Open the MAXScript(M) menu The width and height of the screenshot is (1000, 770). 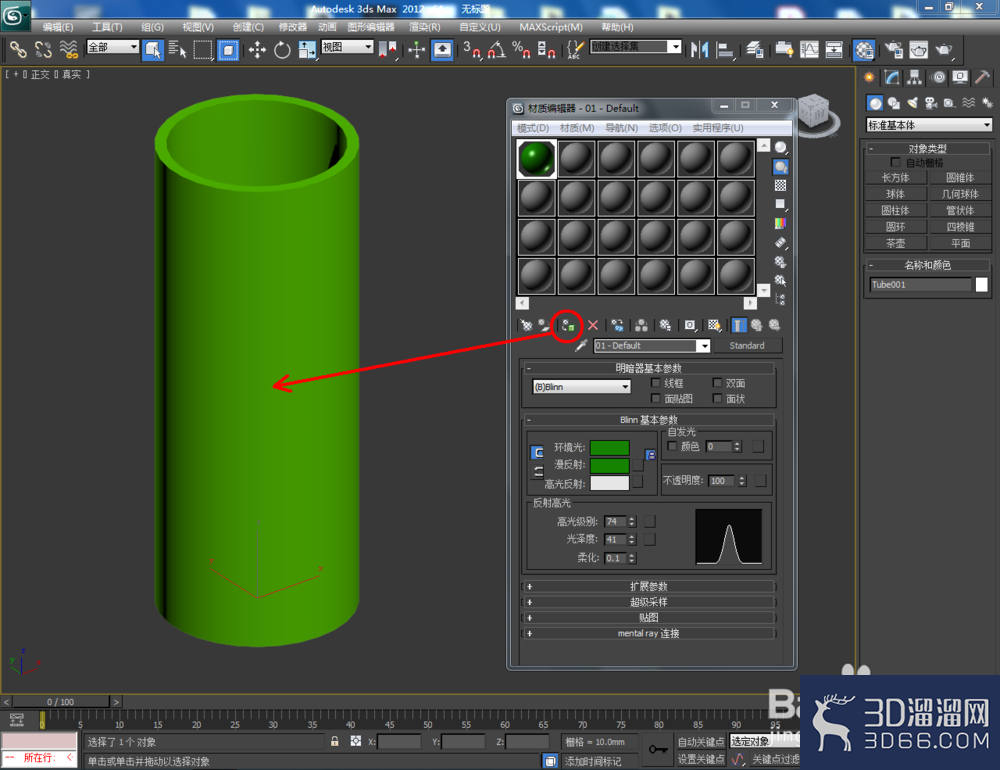550,27
